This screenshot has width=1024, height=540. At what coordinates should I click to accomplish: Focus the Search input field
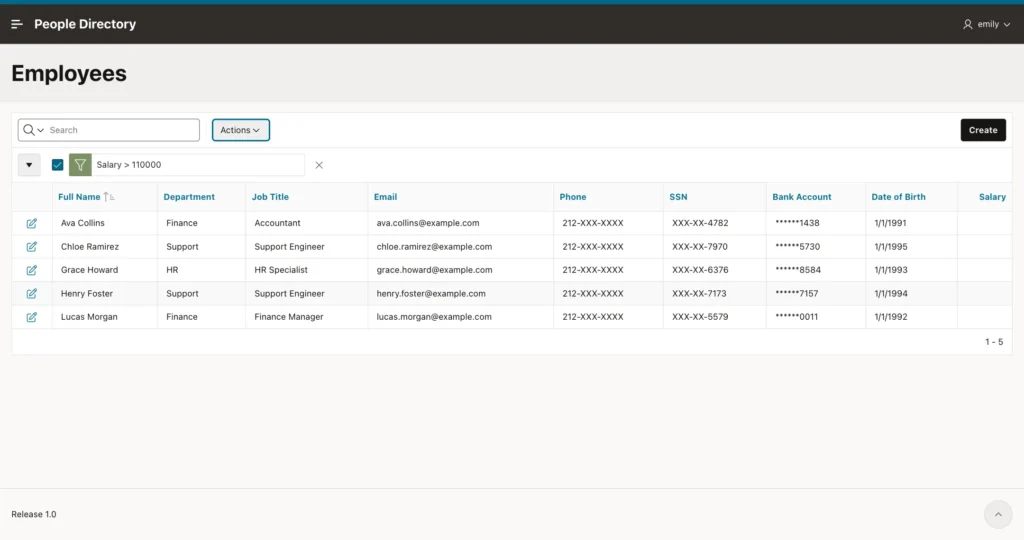123,130
